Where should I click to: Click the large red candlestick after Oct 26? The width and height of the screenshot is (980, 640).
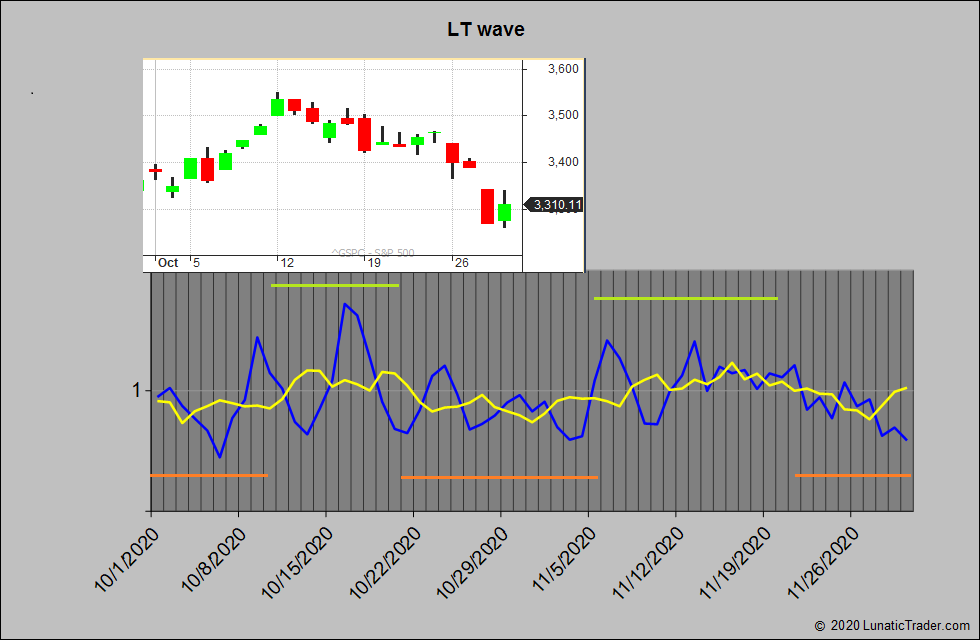click(487, 206)
